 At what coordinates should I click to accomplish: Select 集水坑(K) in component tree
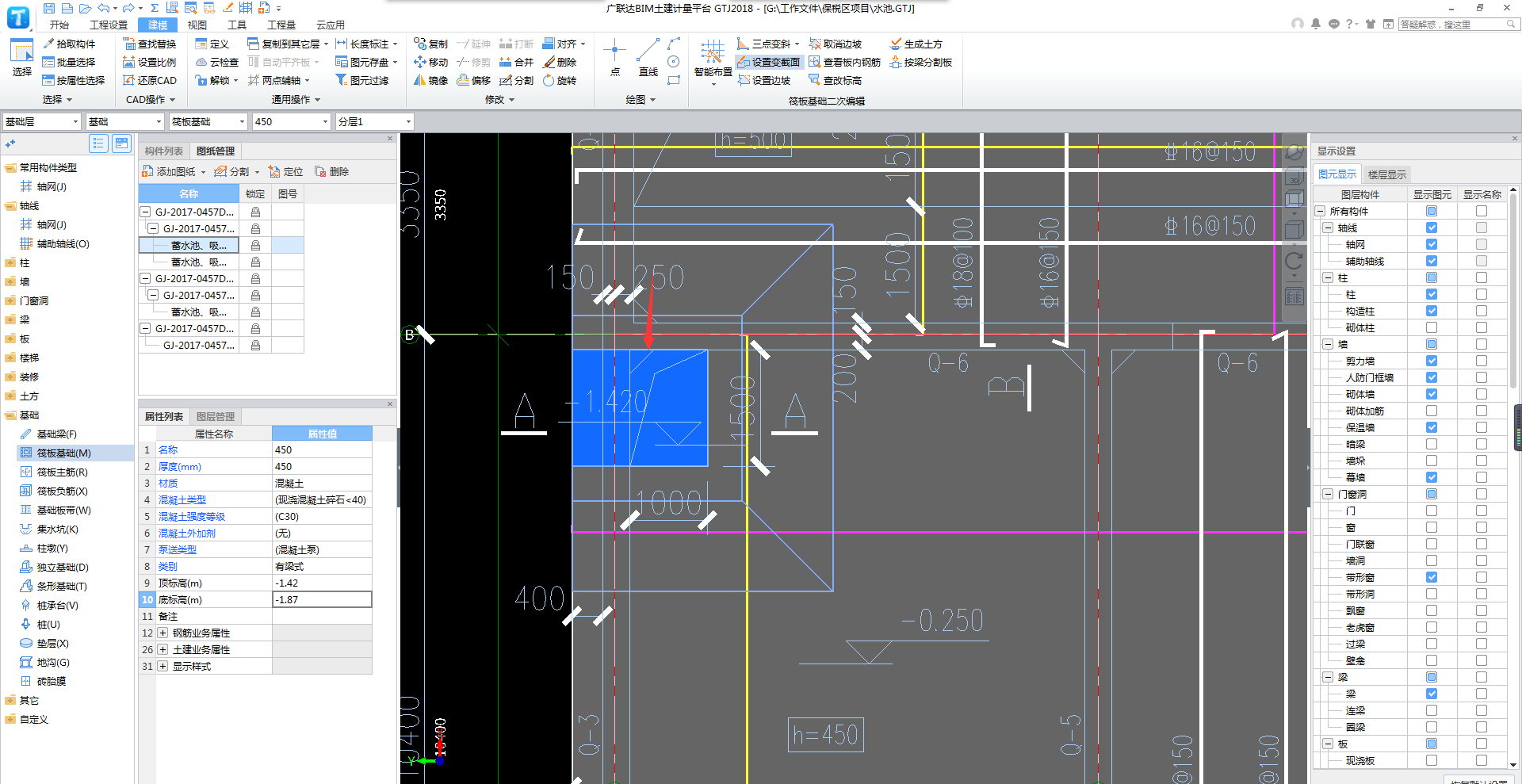point(57,529)
